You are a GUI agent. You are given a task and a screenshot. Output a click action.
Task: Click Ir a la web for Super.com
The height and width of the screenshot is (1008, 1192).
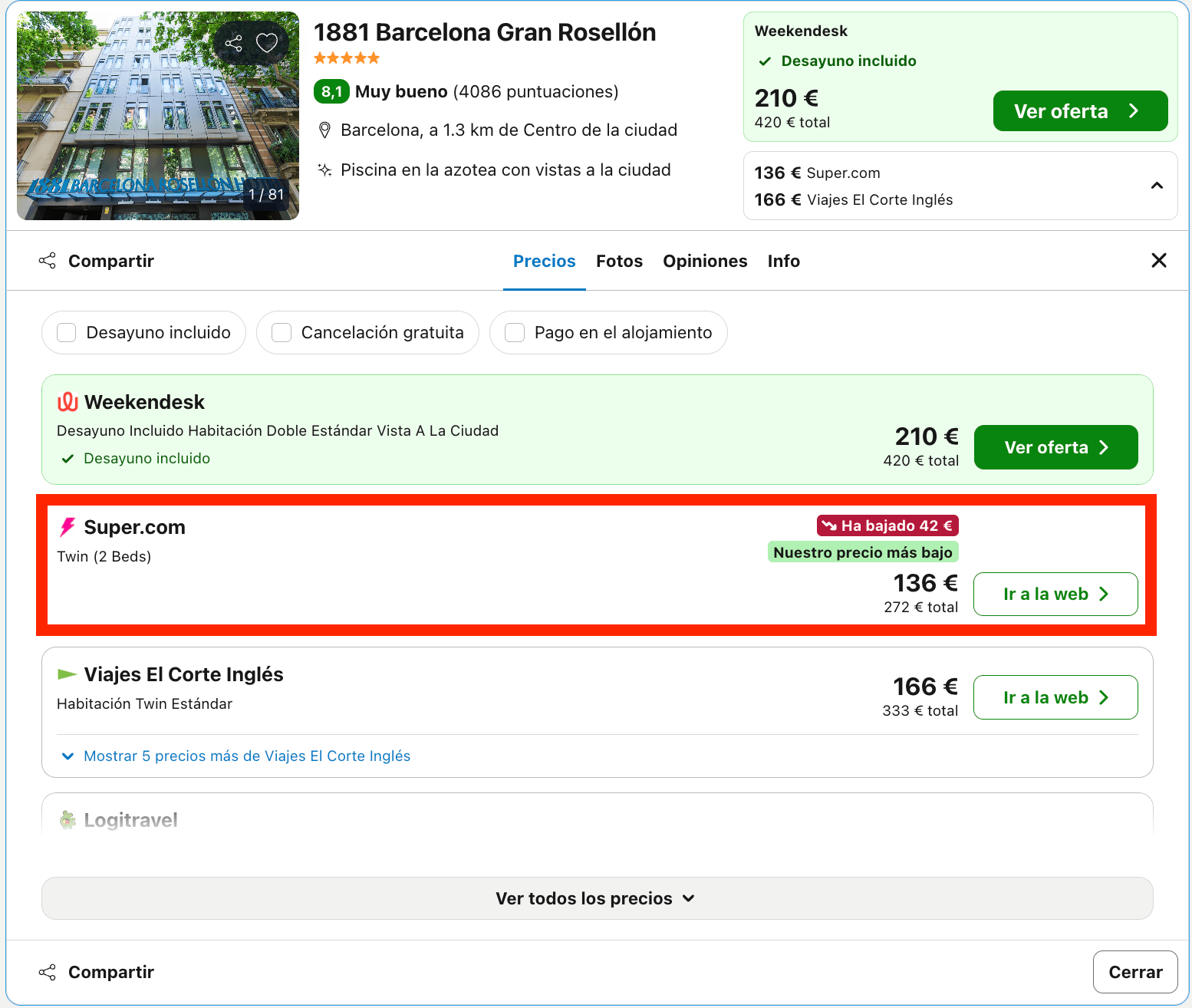click(1055, 594)
